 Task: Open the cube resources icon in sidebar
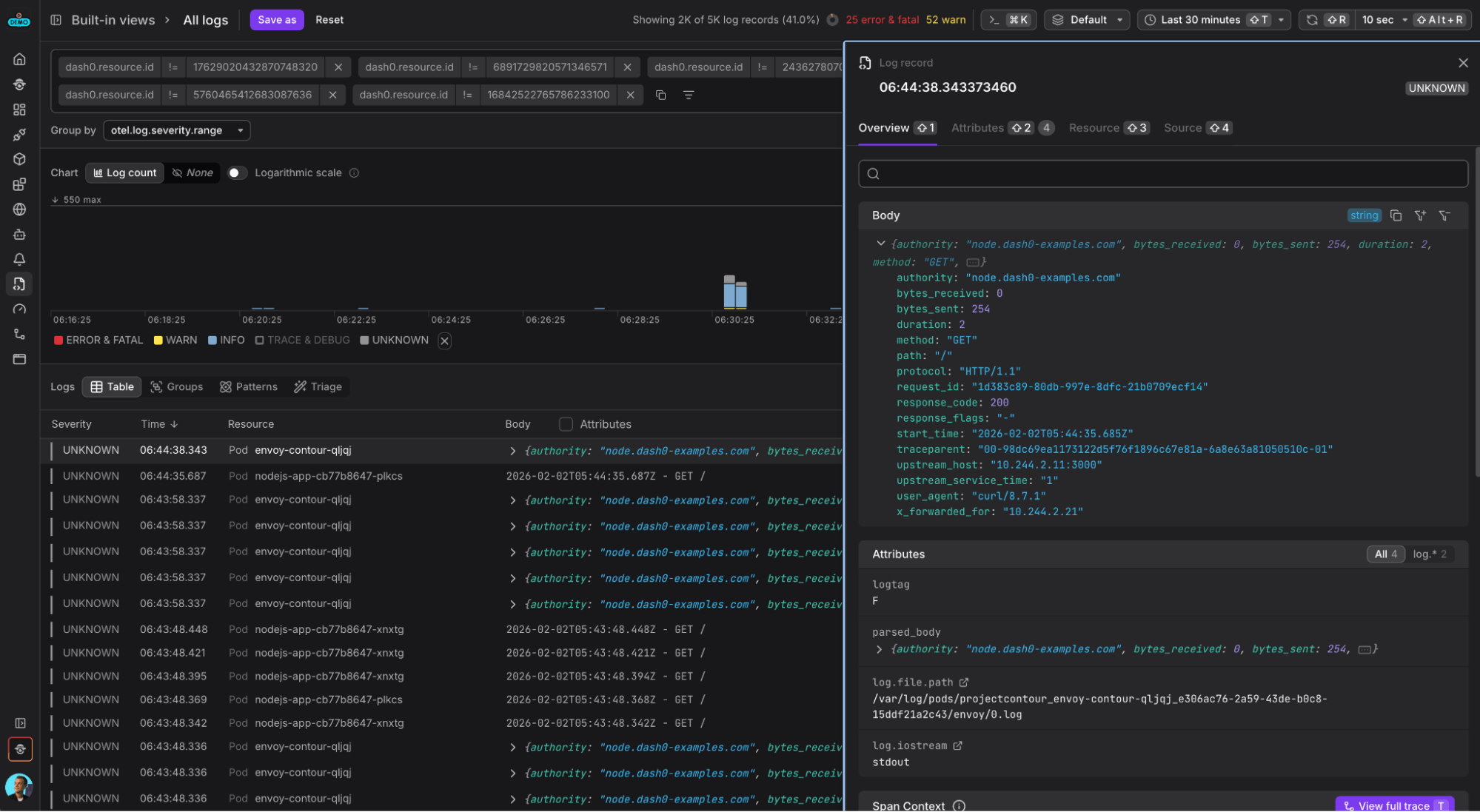[20, 159]
